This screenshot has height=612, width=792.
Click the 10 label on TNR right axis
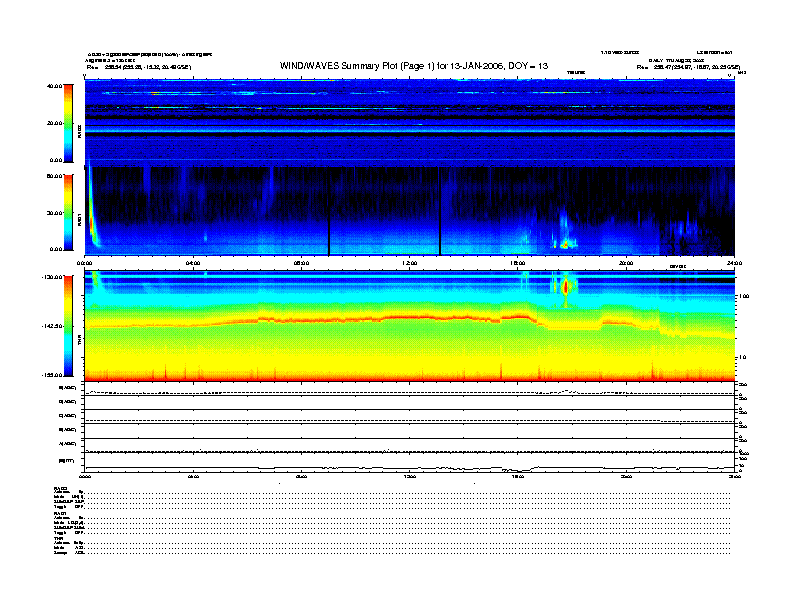coord(741,358)
